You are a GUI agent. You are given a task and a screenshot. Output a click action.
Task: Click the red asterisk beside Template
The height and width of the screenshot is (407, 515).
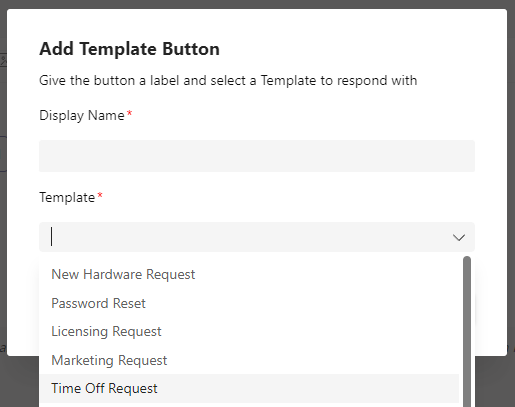100,196
